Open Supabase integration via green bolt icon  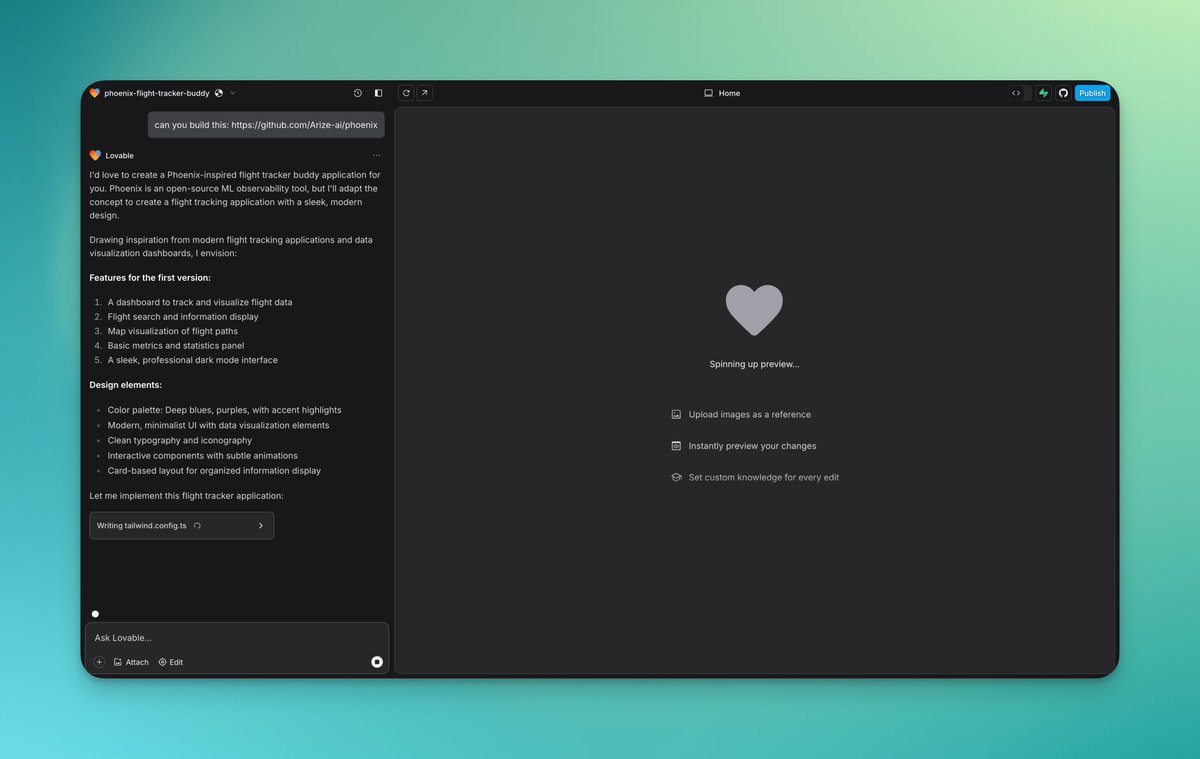click(1042, 93)
